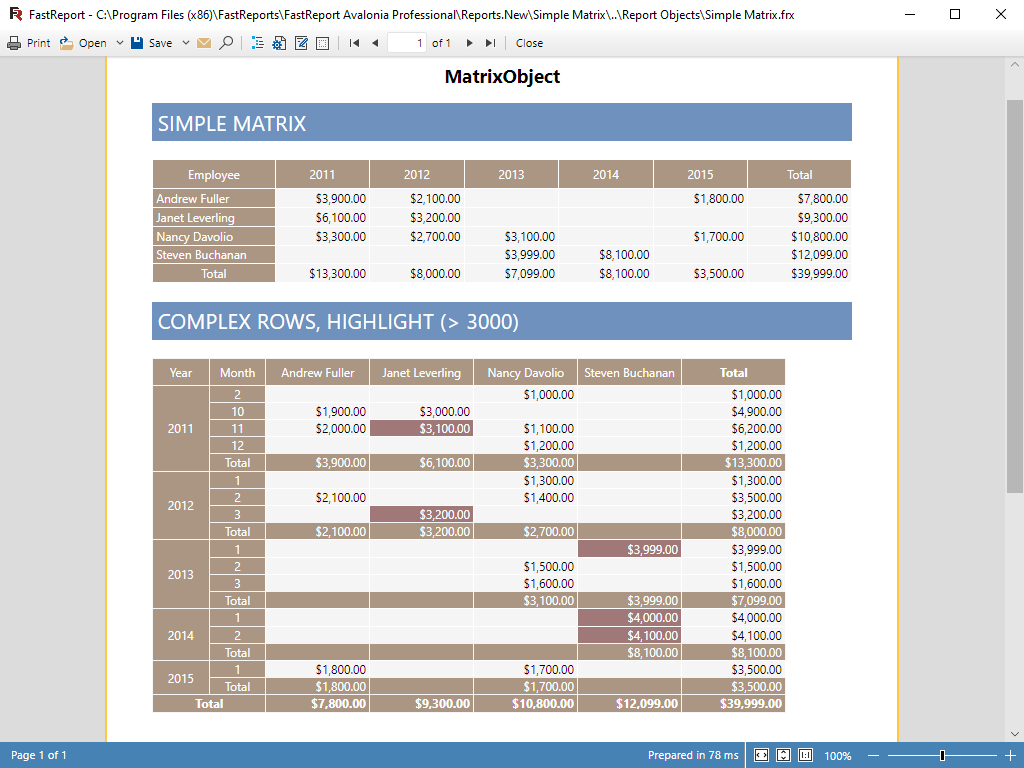
Task: Click the page number input field
Action: (x=407, y=43)
